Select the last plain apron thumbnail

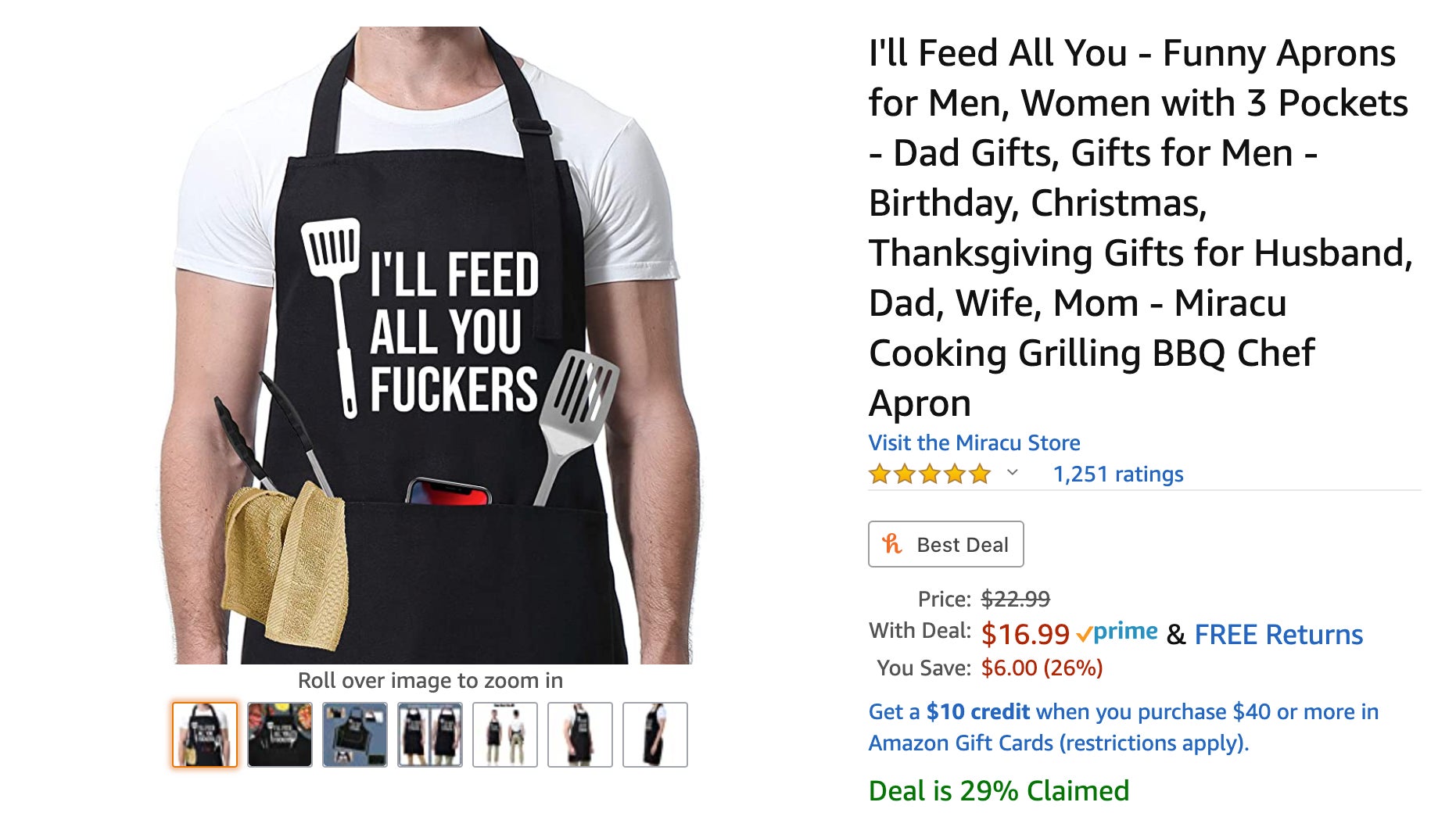click(x=654, y=733)
